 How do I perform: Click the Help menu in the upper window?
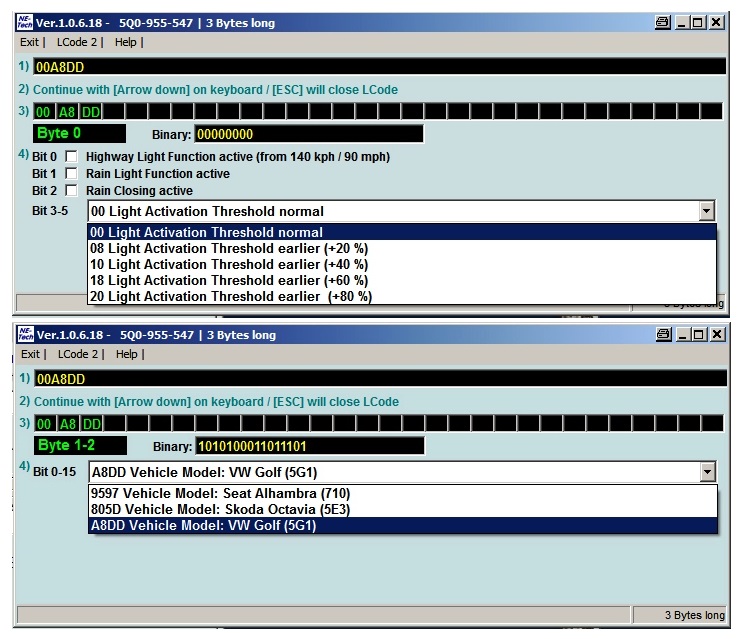click(x=125, y=42)
